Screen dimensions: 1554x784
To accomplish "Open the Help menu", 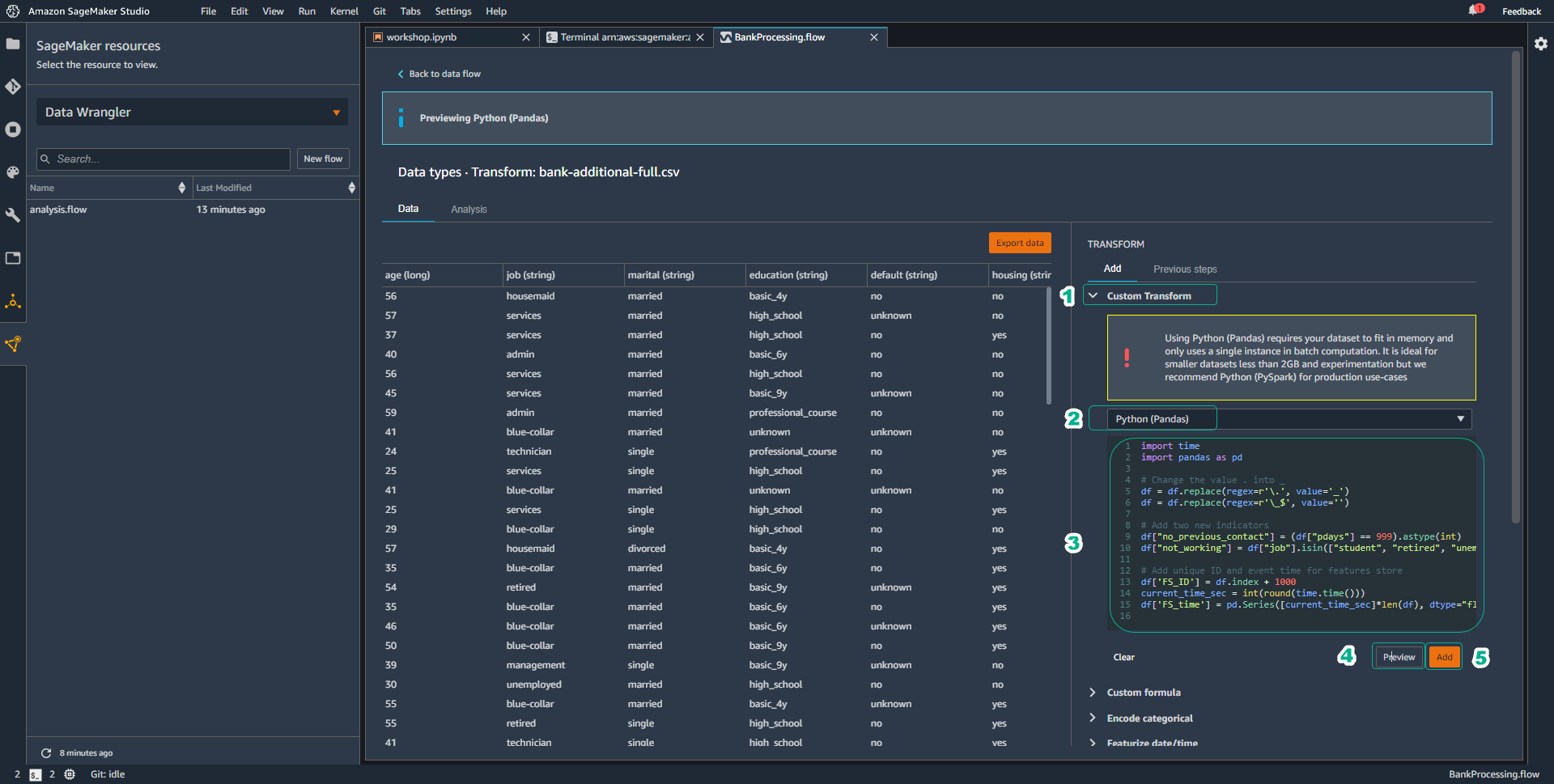I will 496,11.
